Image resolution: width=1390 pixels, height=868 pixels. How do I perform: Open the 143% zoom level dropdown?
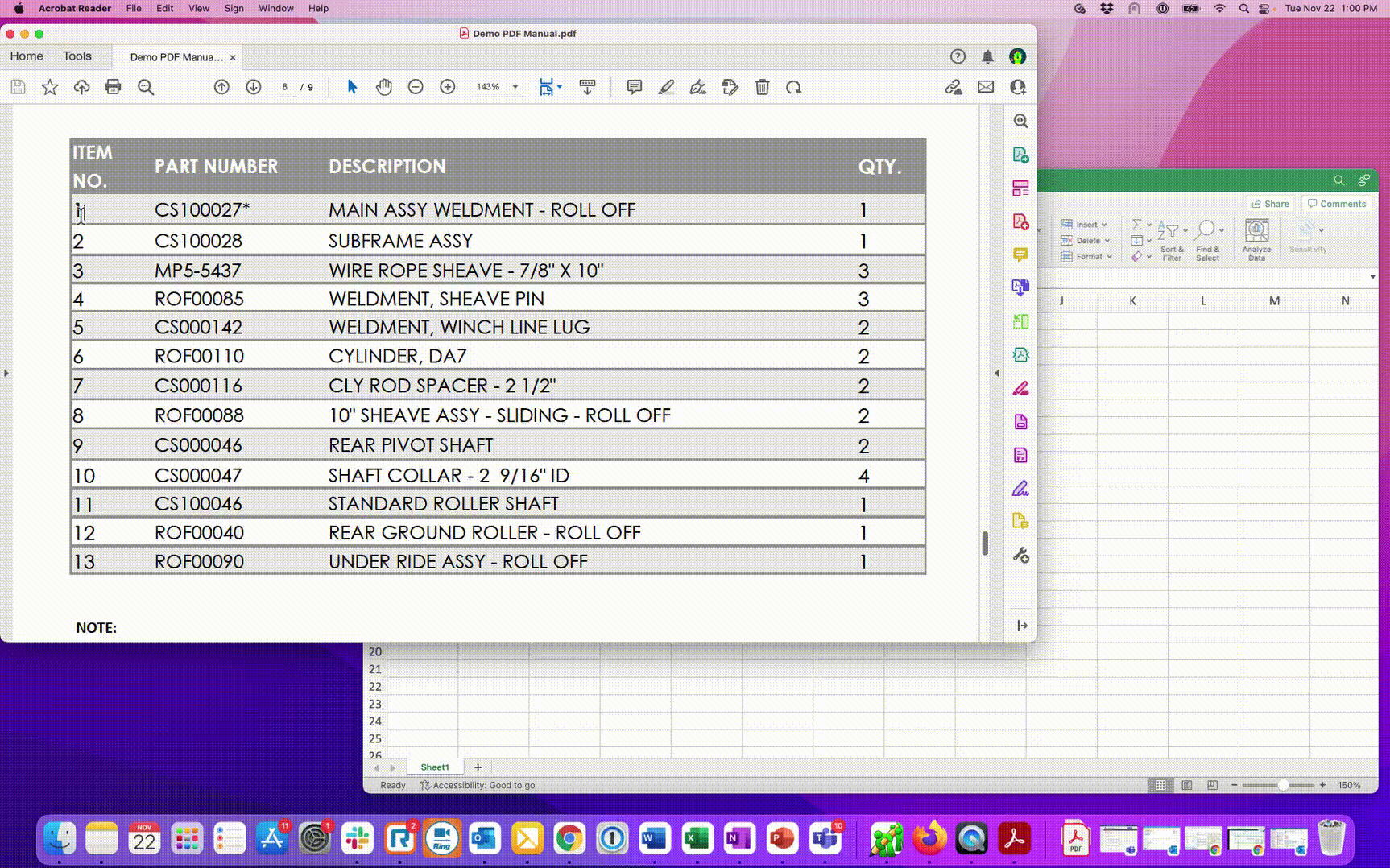pyautogui.click(x=515, y=87)
